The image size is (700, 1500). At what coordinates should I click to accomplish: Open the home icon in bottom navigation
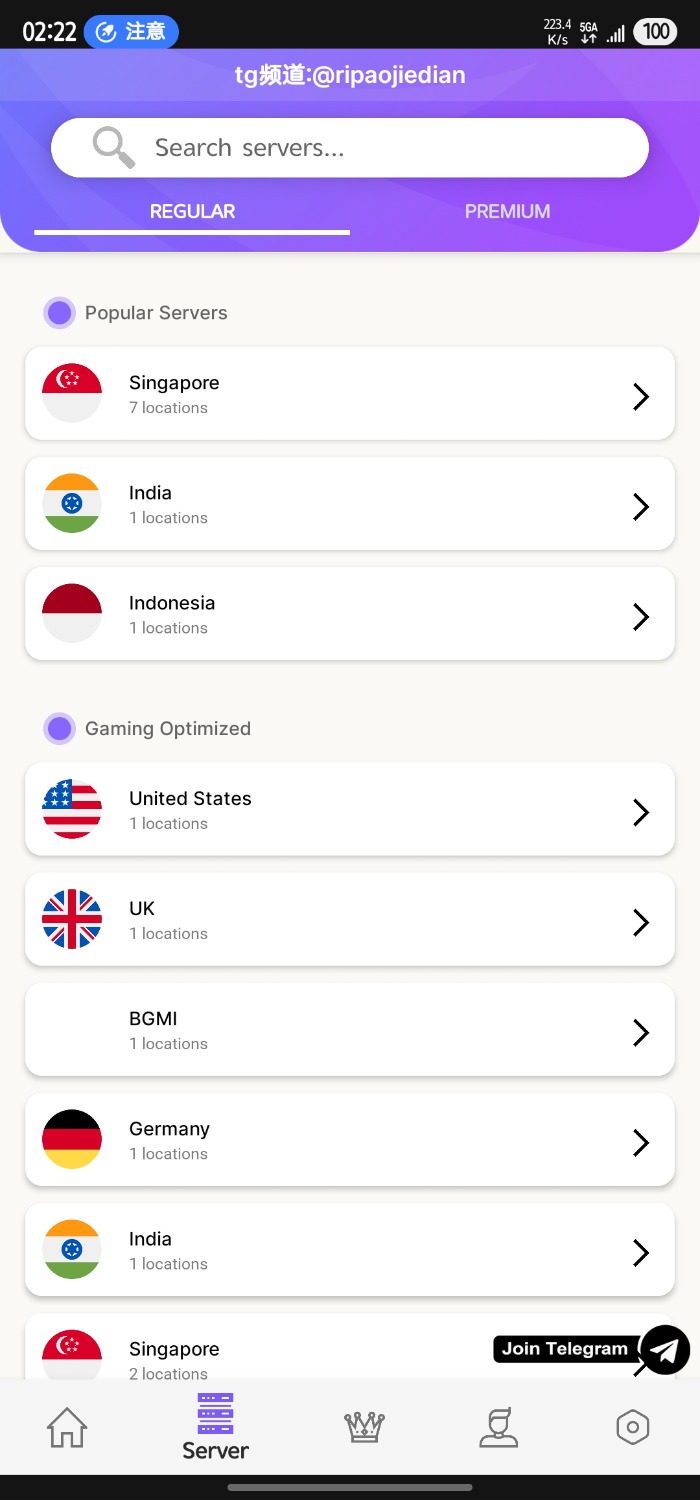coord(67,1427)
